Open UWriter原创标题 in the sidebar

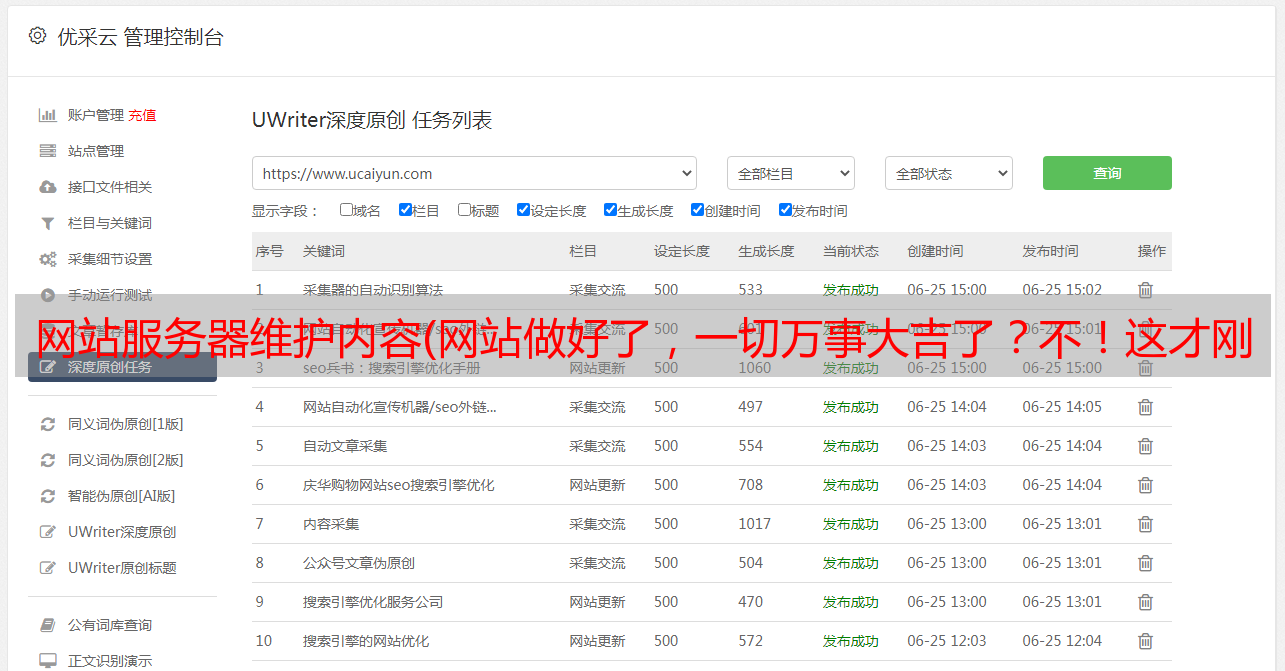[122, 568]
